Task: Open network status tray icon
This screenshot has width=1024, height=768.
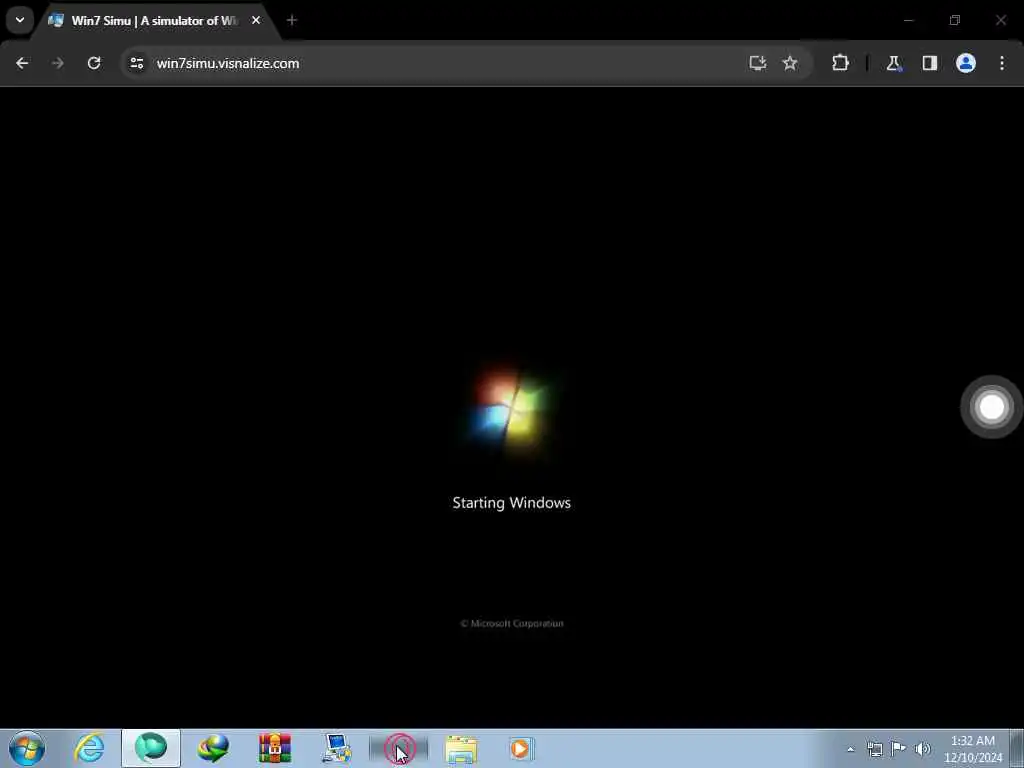Action: [874, 749]
